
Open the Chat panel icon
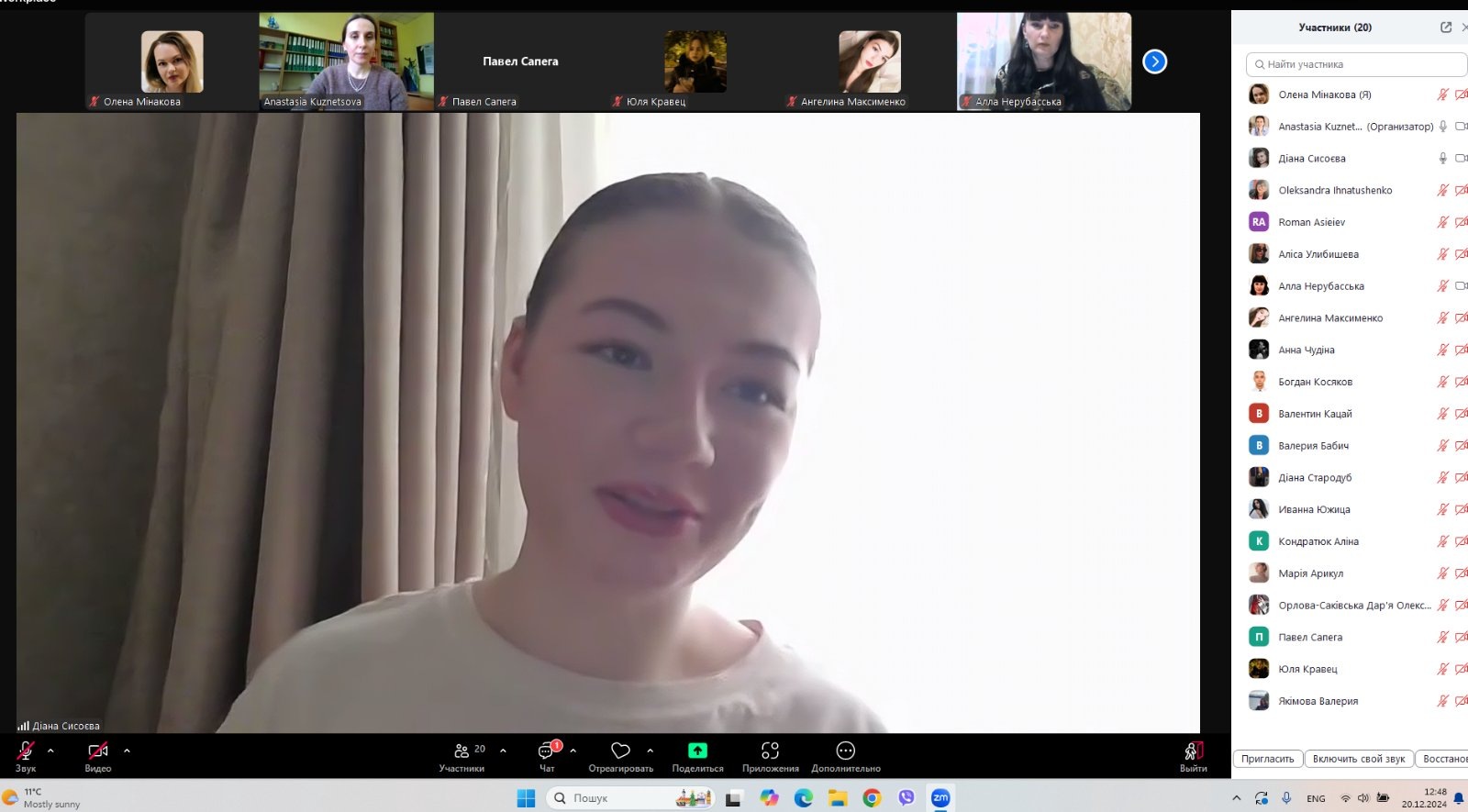click(x=547, y=751)
